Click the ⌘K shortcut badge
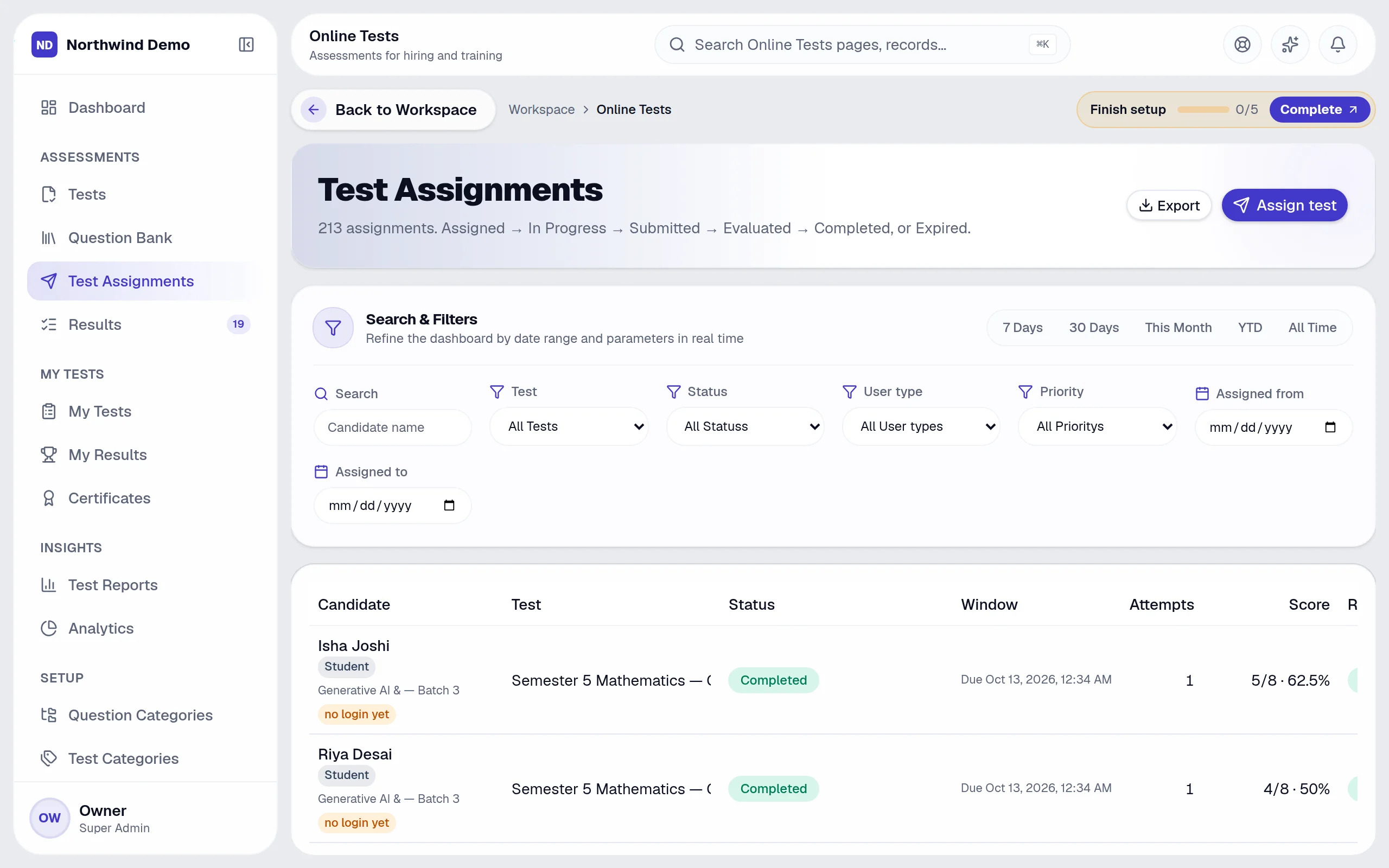This screenshot has height=868, width=1389. (x=1042, y=44)
